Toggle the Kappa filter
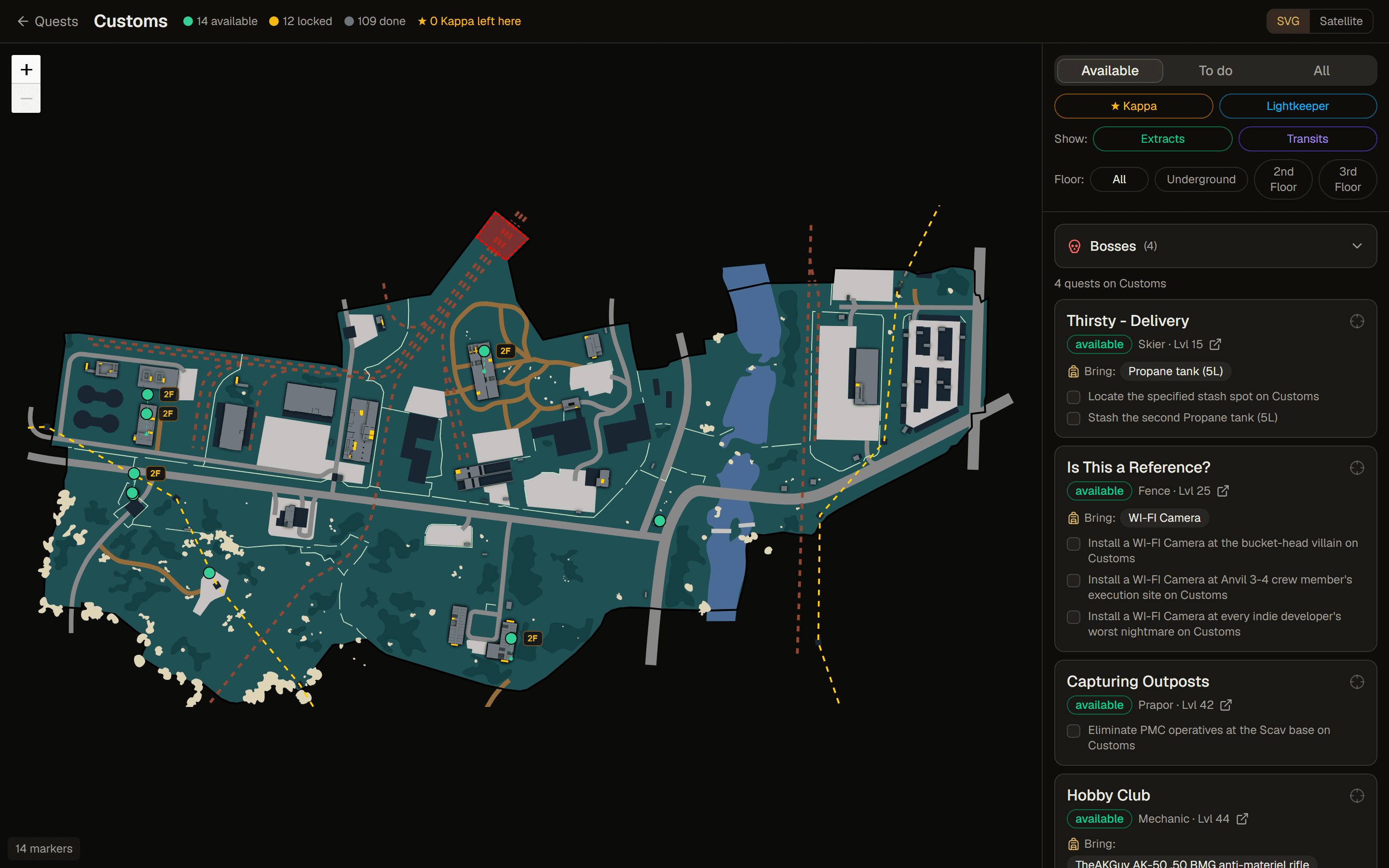The image size is (1389, 868). 1133,106
